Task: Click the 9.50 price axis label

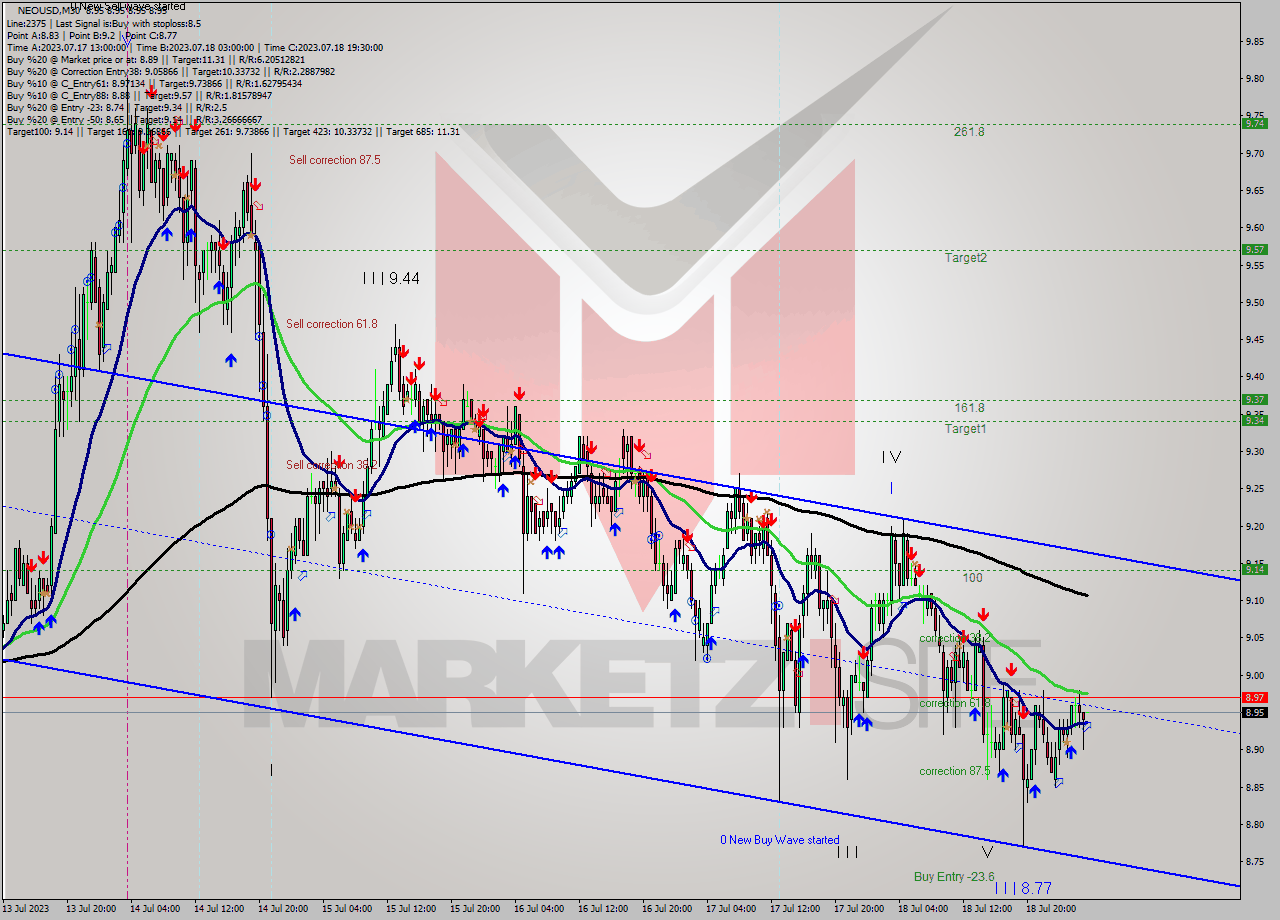Action: coord(1257,303)
